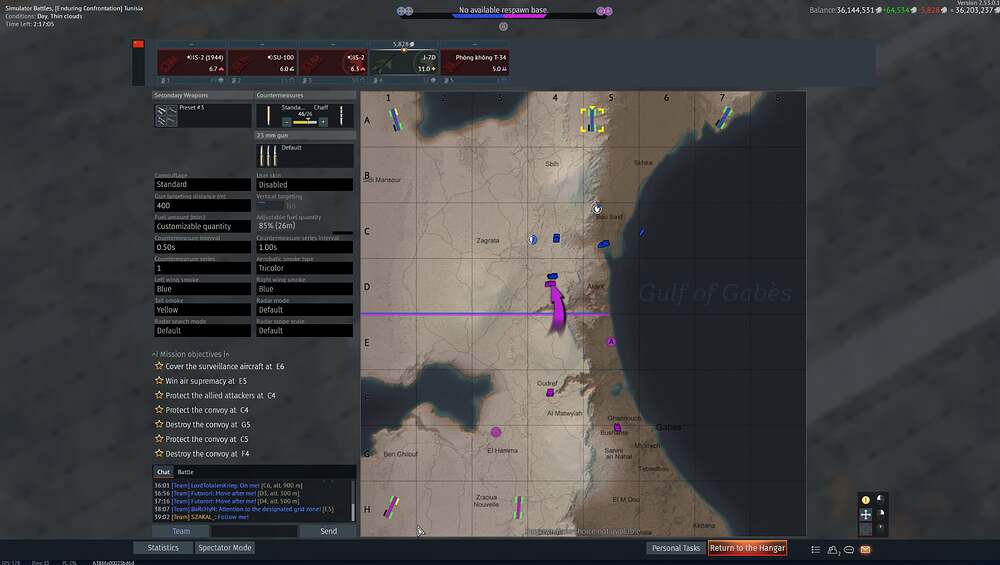Image resolution: width=1000 pixels, height=565 pixels.
Task: Click objective Win air supremacy at E5
Action: tap(201, 381)
